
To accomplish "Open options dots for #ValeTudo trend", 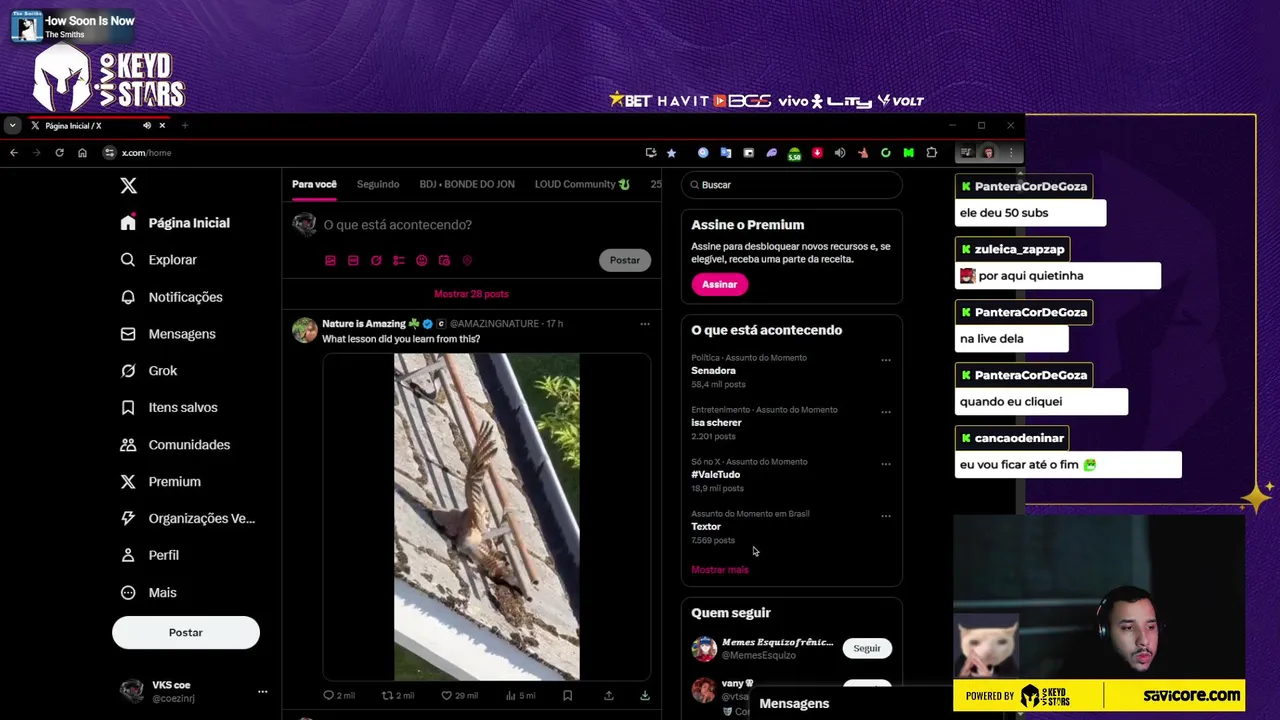I will coord(886,464).
